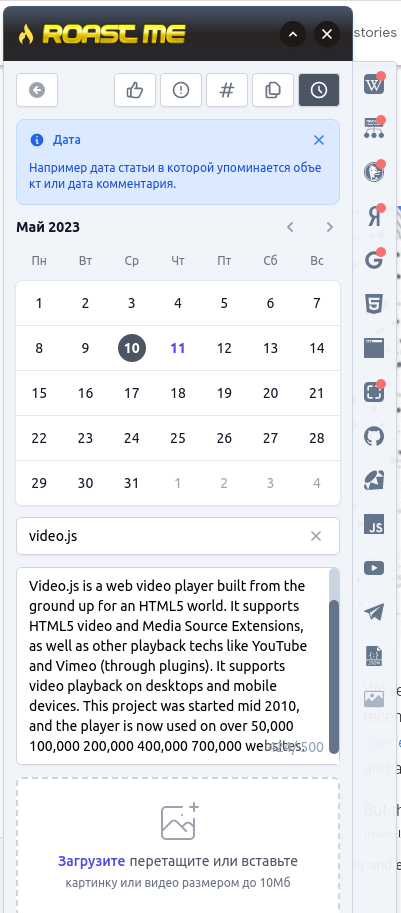Viewport: 401px width, 913px height.
Task: Collapse the Roast Me panel with chevron
Action: pyautogui.click(x=293, y=35)
